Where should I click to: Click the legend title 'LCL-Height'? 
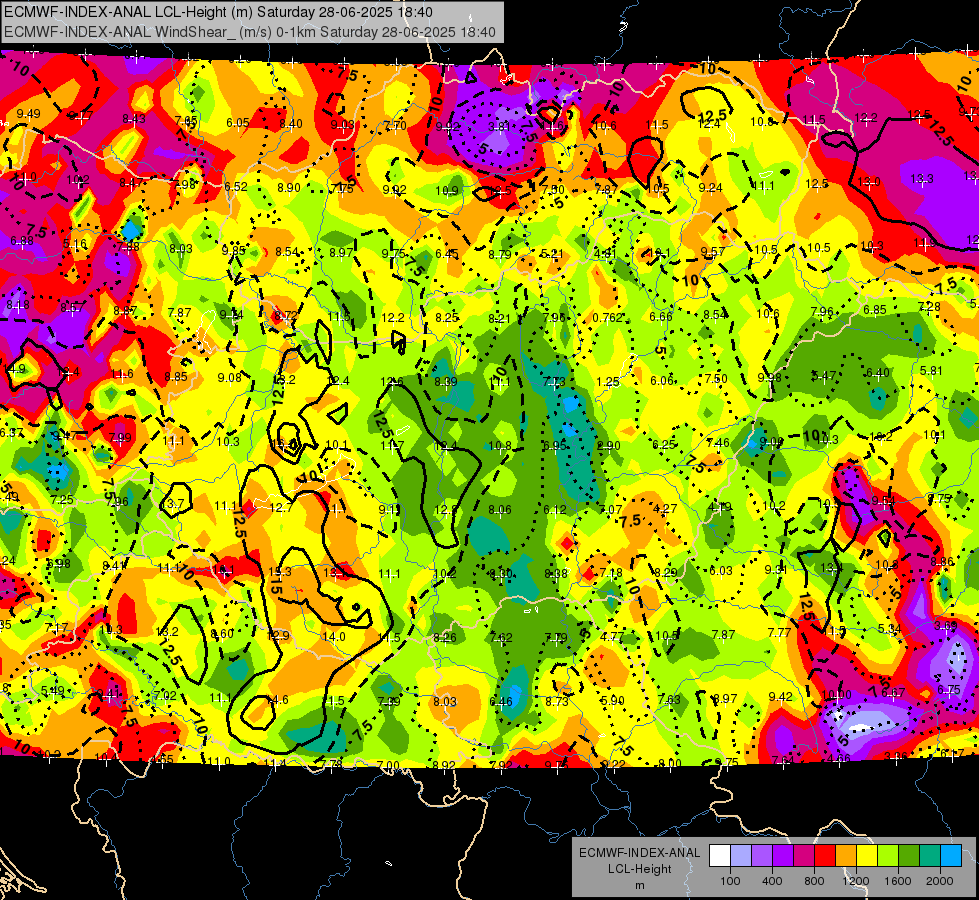tap(639, 869)
